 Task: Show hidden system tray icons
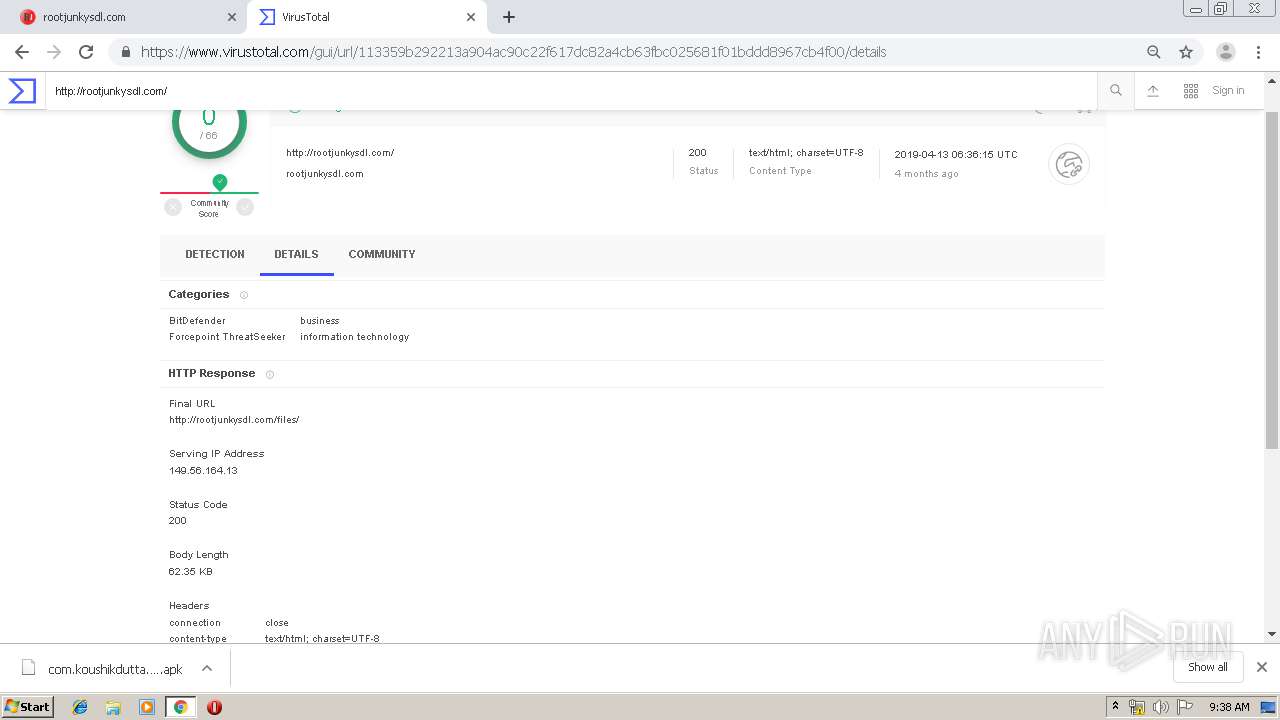click(x=1115, y=707)
